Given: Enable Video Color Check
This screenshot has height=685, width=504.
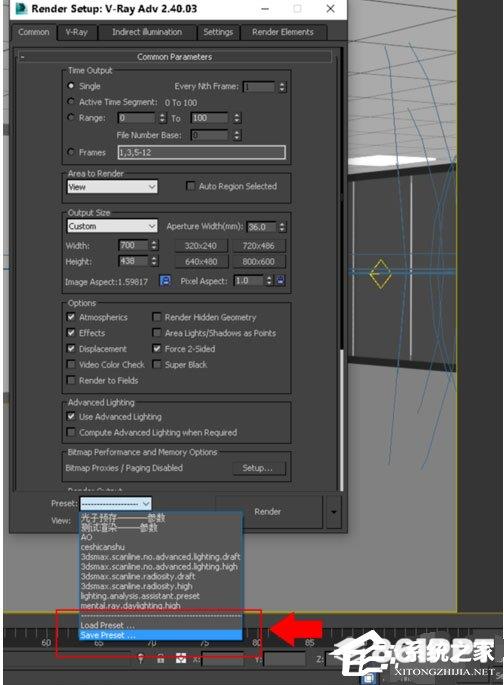Looking at the screenshot, I should (x=71, y=364).
